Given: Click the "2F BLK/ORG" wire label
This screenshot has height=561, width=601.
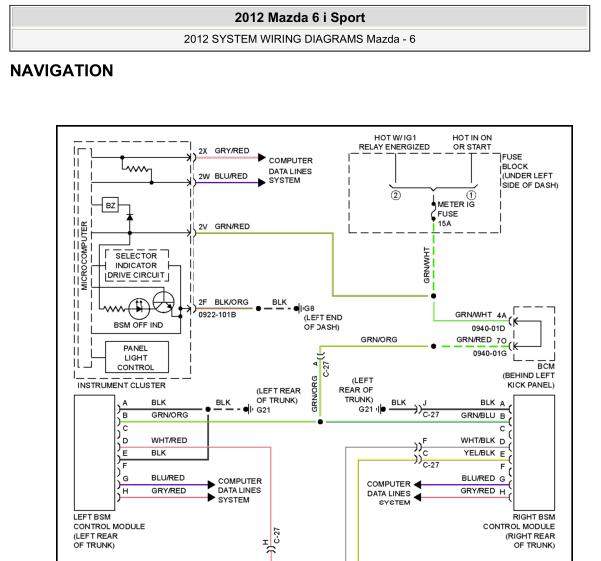Looking at the screenshot, I should coord(223,302).
